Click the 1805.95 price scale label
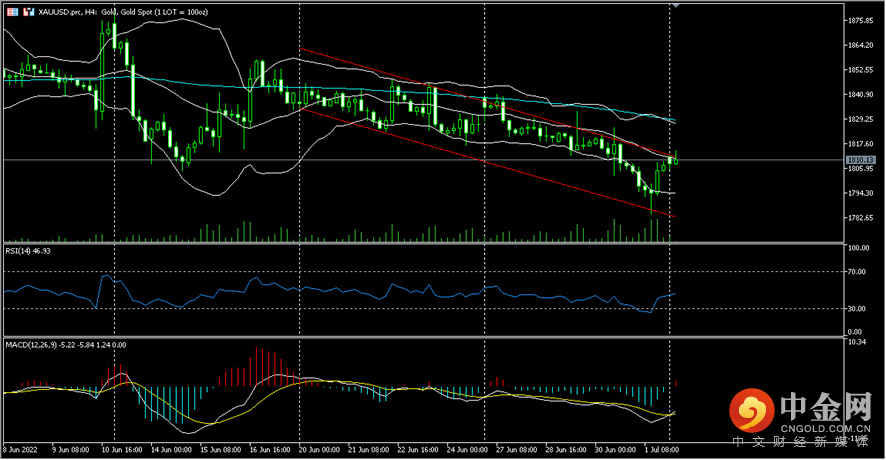Viewport: 886px width, 460px height. tap(861, 169)
